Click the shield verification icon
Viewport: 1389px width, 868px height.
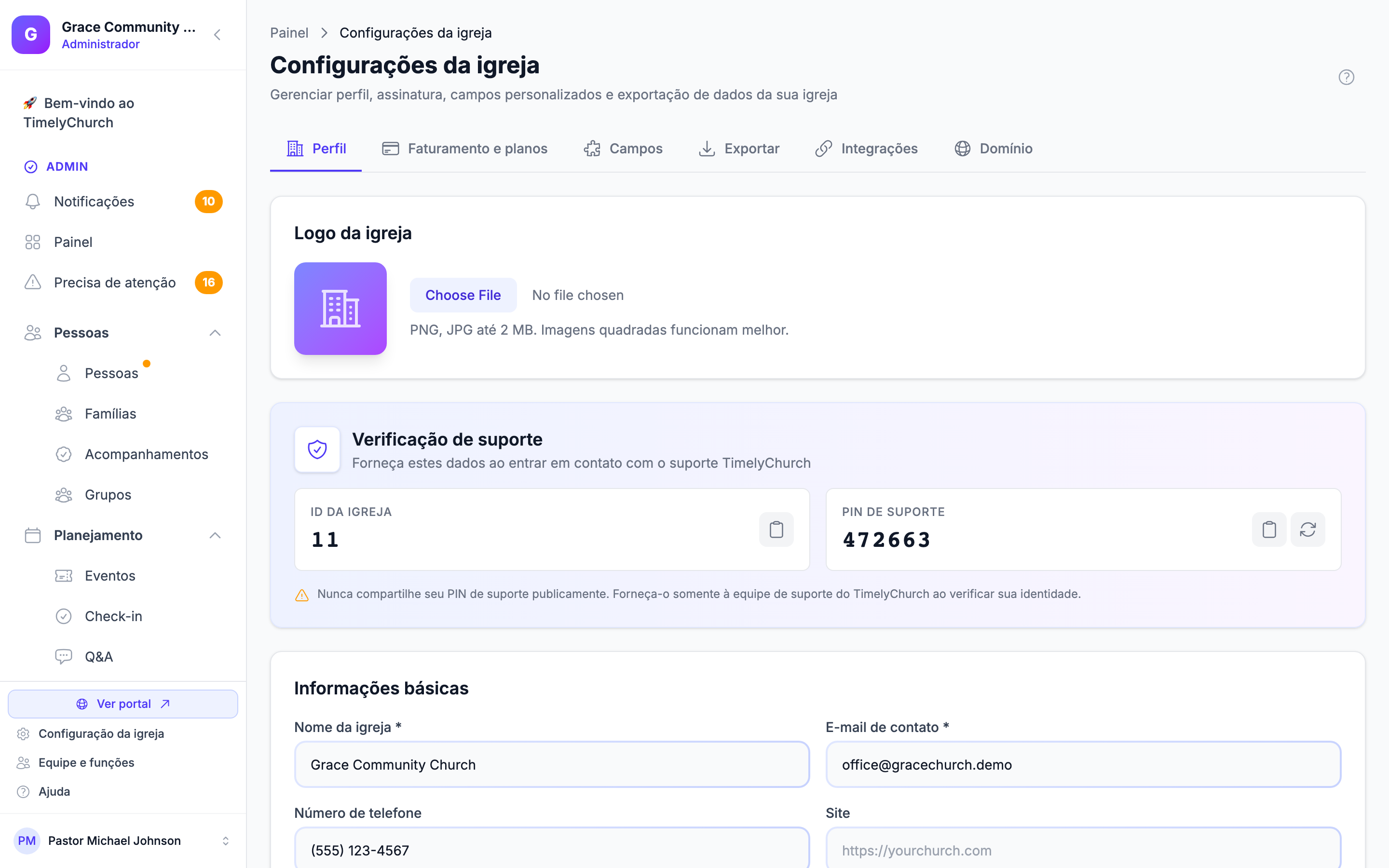(317, 449)
